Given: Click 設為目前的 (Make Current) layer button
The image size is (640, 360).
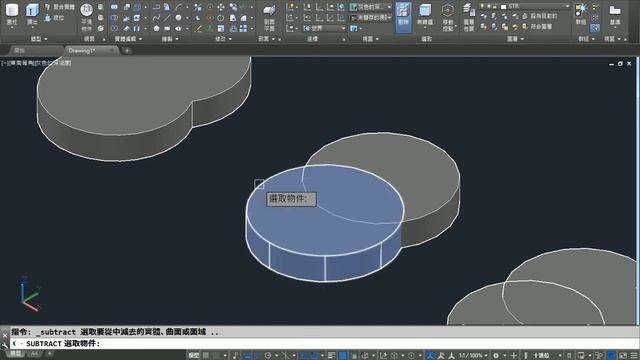Looking at the screenshot, I should (x=540, y=16).
